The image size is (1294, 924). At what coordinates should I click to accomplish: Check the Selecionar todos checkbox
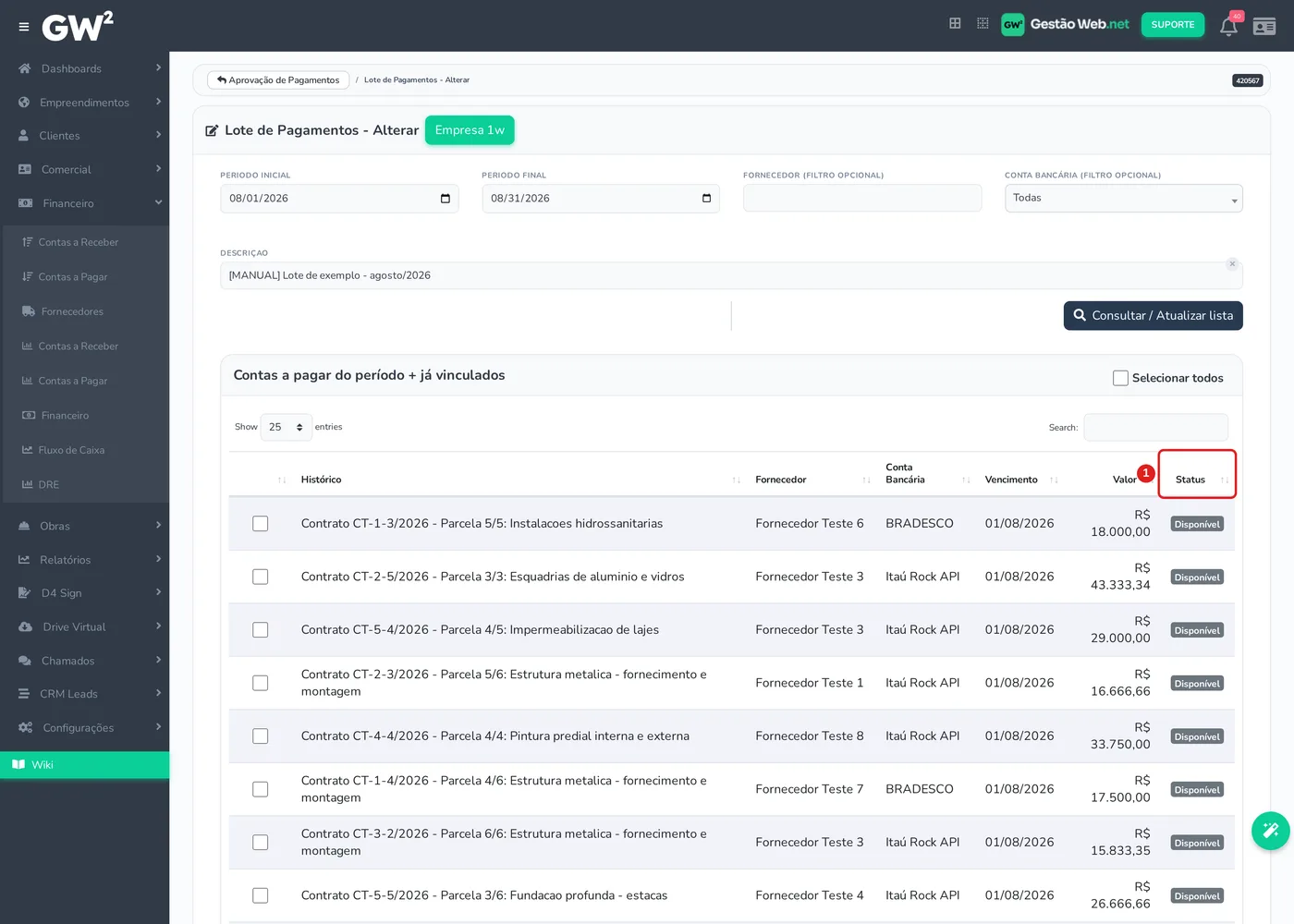coord(1120,378)
